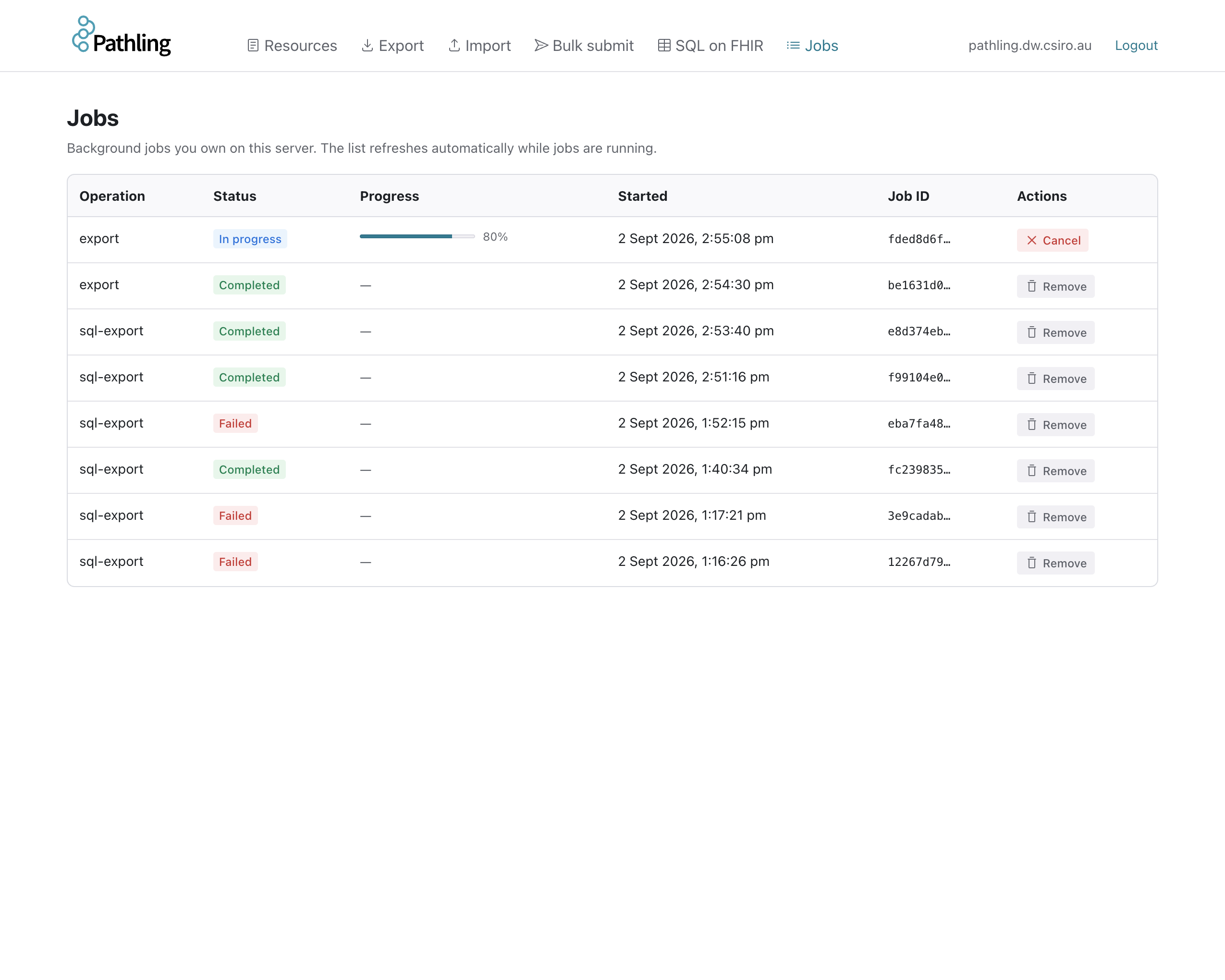Click trash icon for job e8d374eb
The width and height of the screenshot is (1225, 980).
(1032, 332)
